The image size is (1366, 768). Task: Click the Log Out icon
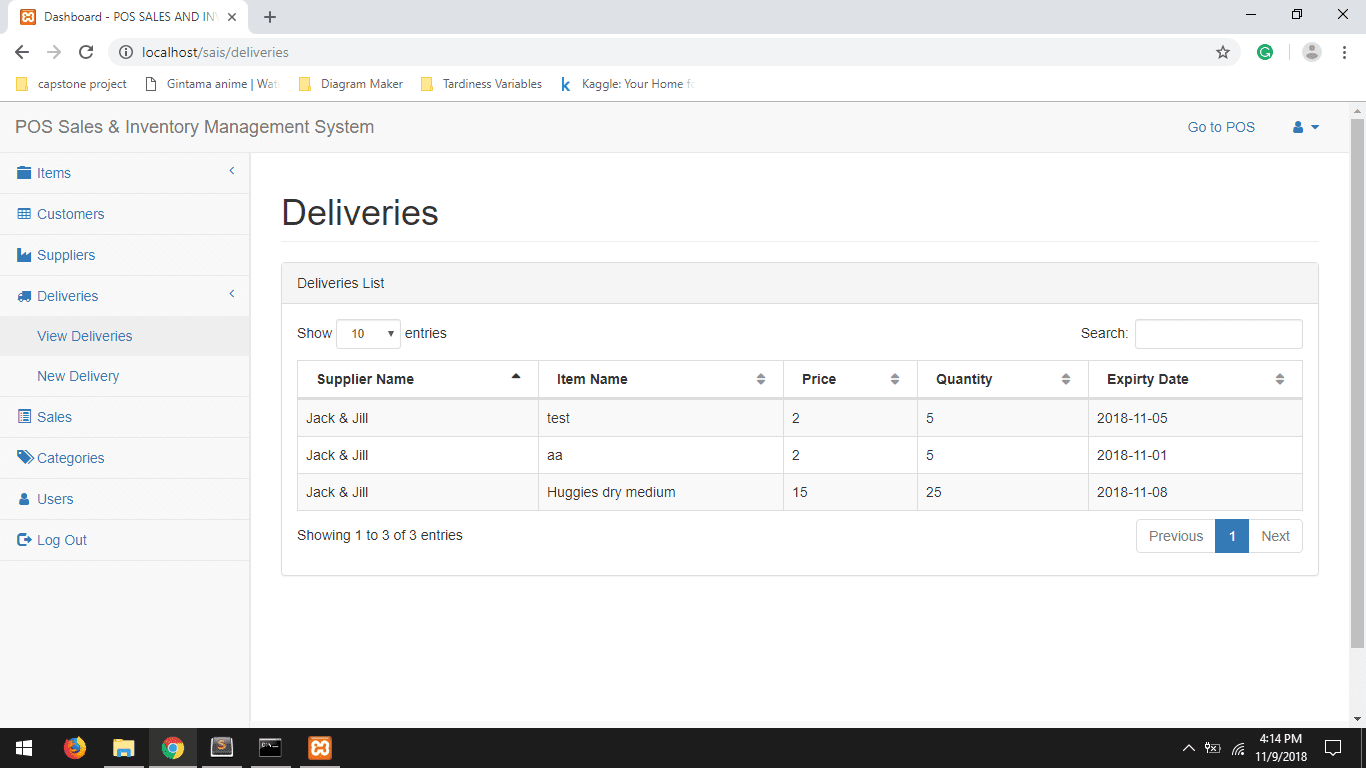[22, 539]
